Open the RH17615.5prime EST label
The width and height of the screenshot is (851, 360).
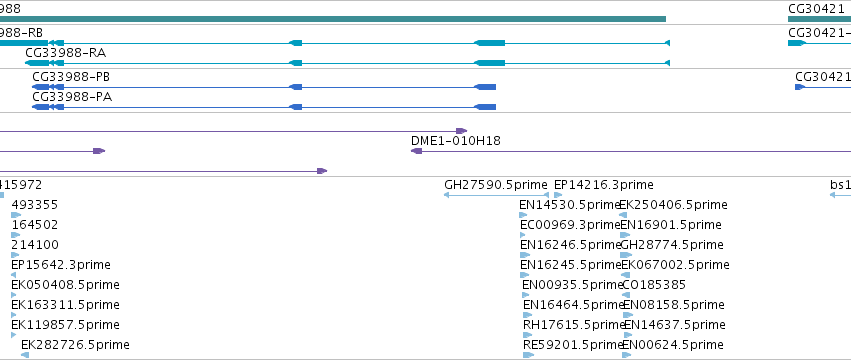[x=574, y=325]
